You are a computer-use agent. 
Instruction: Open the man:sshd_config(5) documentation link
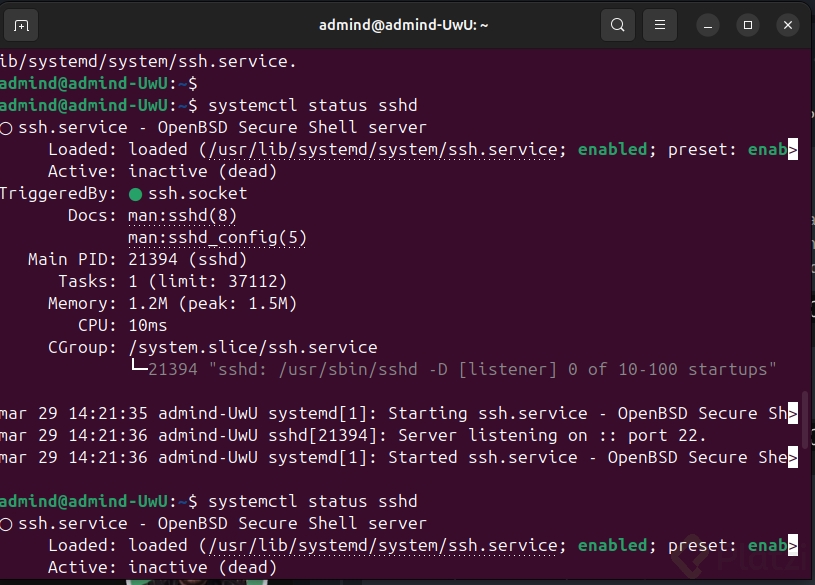coord(217,237)
